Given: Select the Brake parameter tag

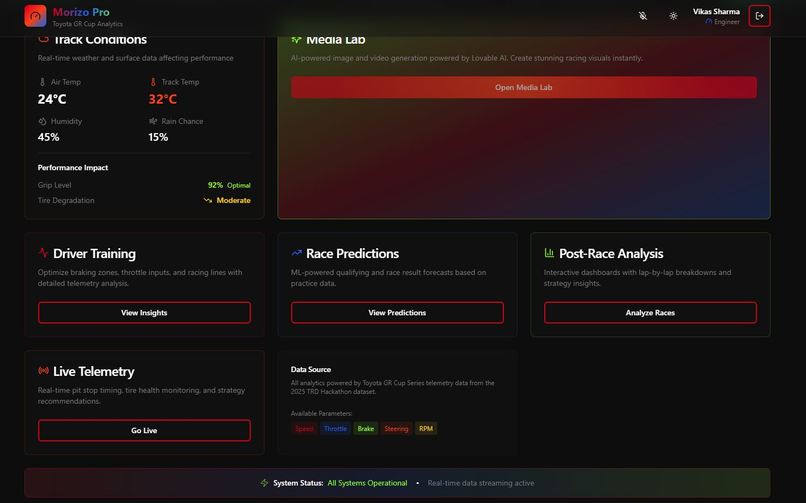Looking at the screenshot, I should [365, 429].
